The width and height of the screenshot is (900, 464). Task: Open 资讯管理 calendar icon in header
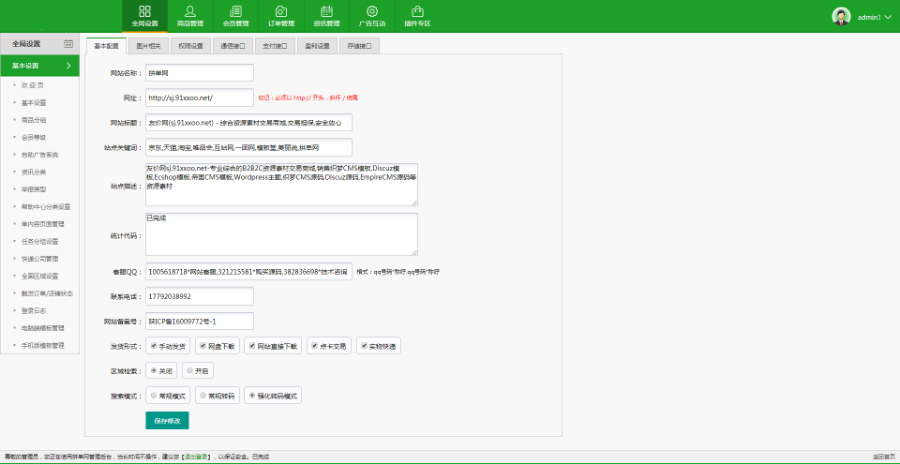click(x=326, y=11)
